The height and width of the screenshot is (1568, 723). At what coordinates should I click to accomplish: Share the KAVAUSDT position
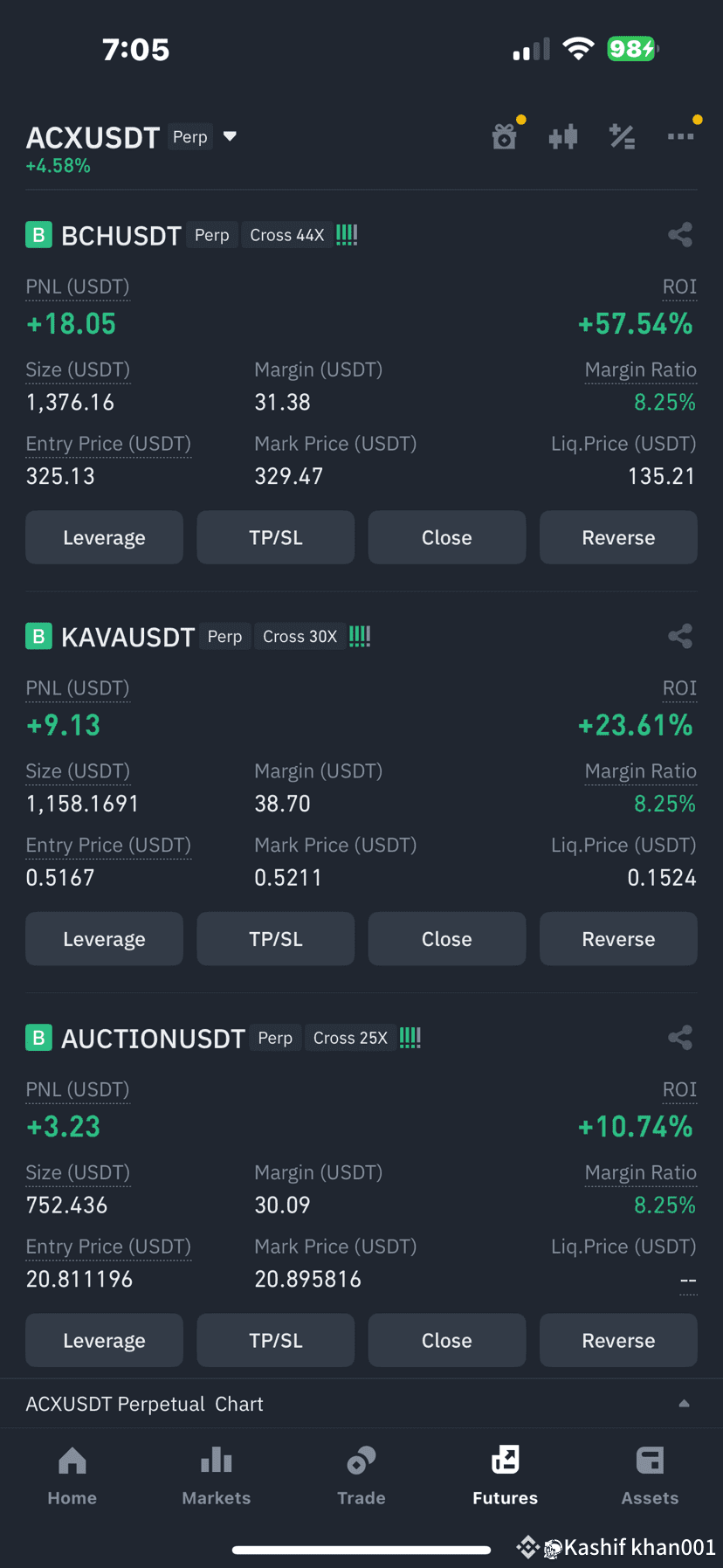point(680,636)
